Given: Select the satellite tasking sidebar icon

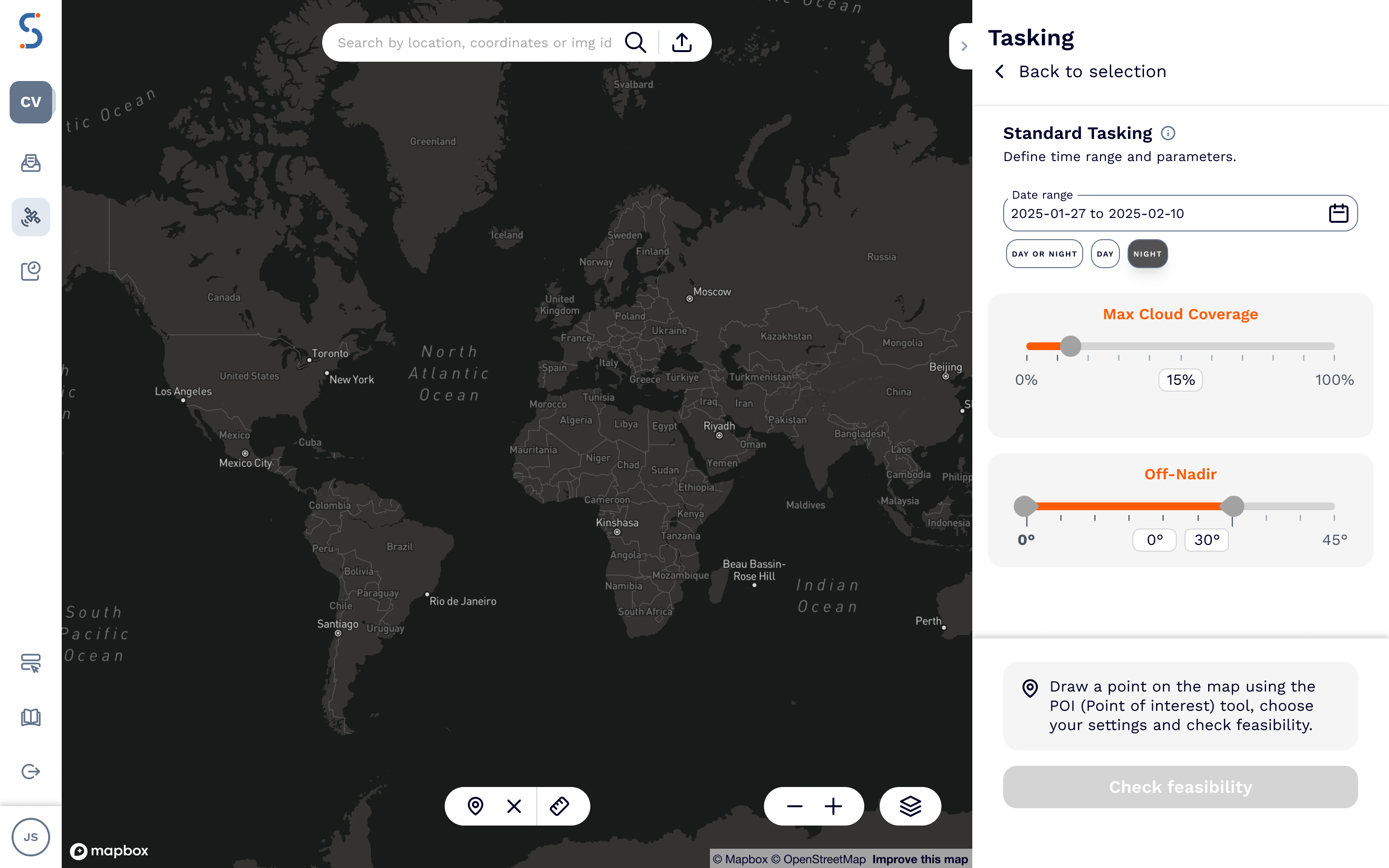Looking at the screenshot, I should coord(31,217).
